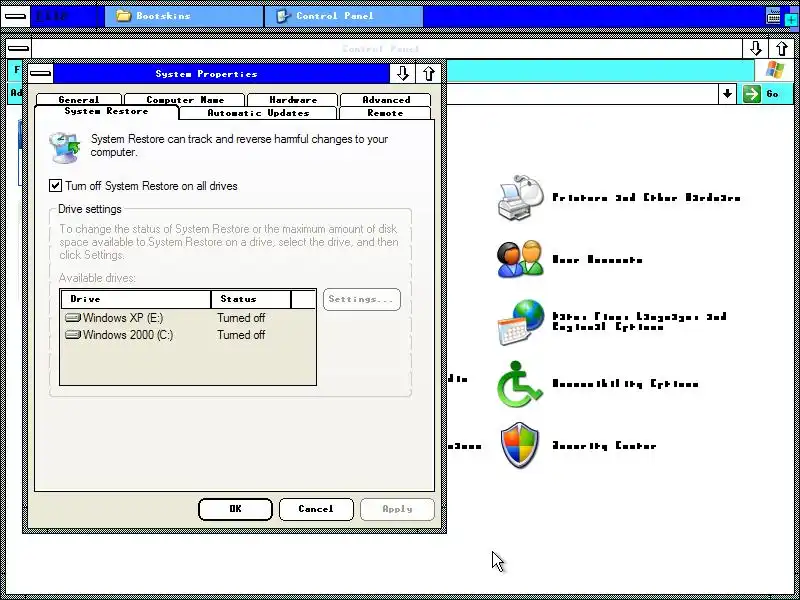
Task: Select the Windows XP (E:) drive row
Action: (188, 318)
